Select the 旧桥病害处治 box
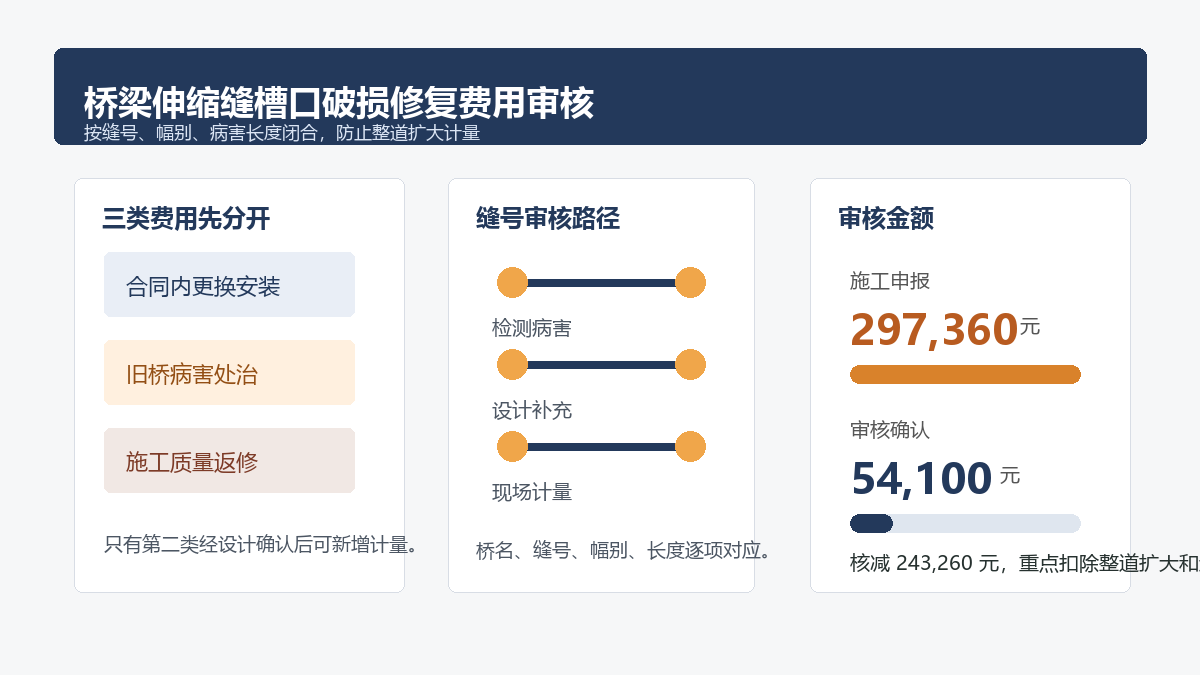This screenshot has width=1200, height=675. pyautogui.click(x=229, y=373)
